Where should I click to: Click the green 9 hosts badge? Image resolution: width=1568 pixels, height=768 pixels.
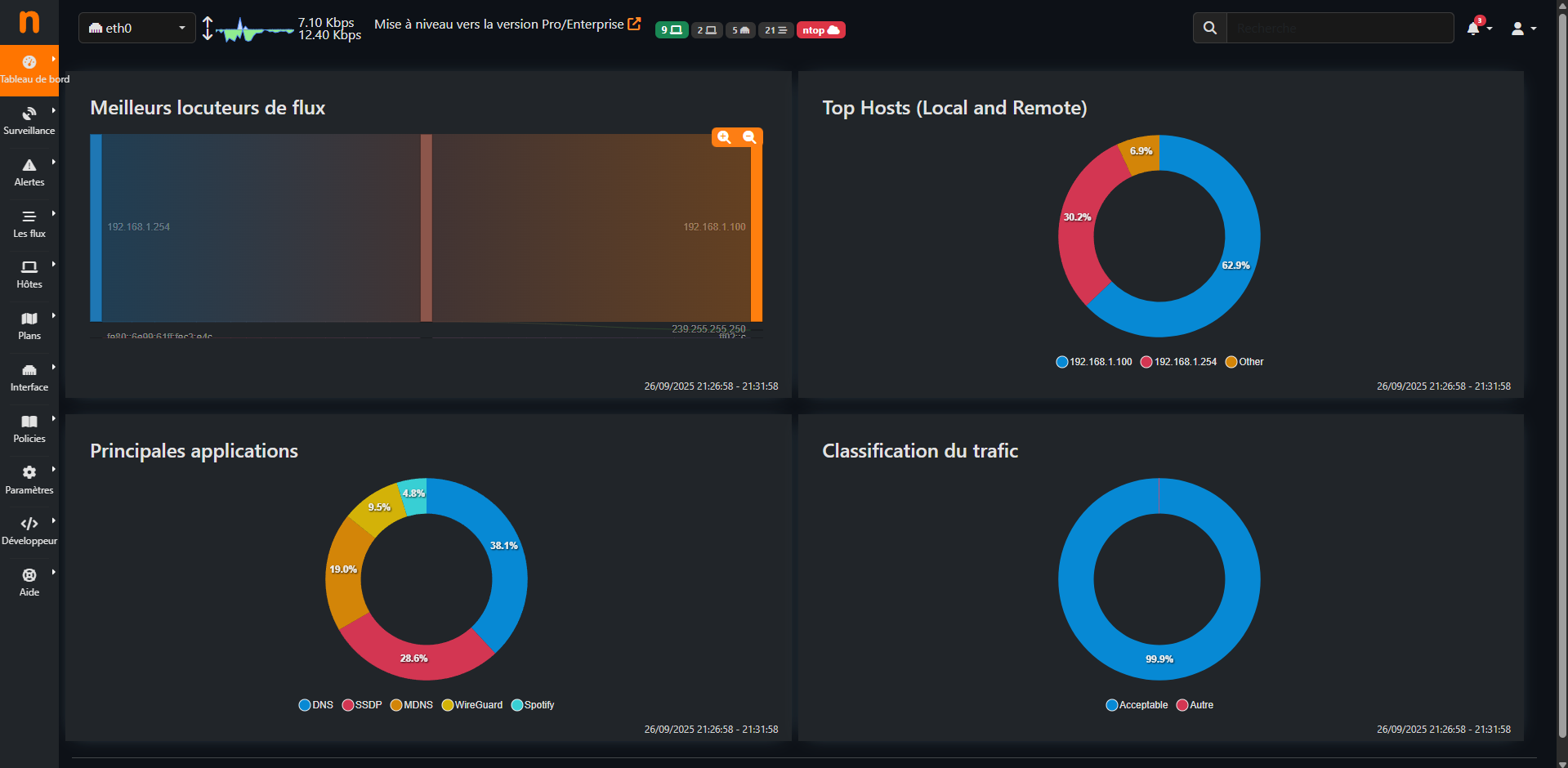pyautogui.click(x=671, y=30)
